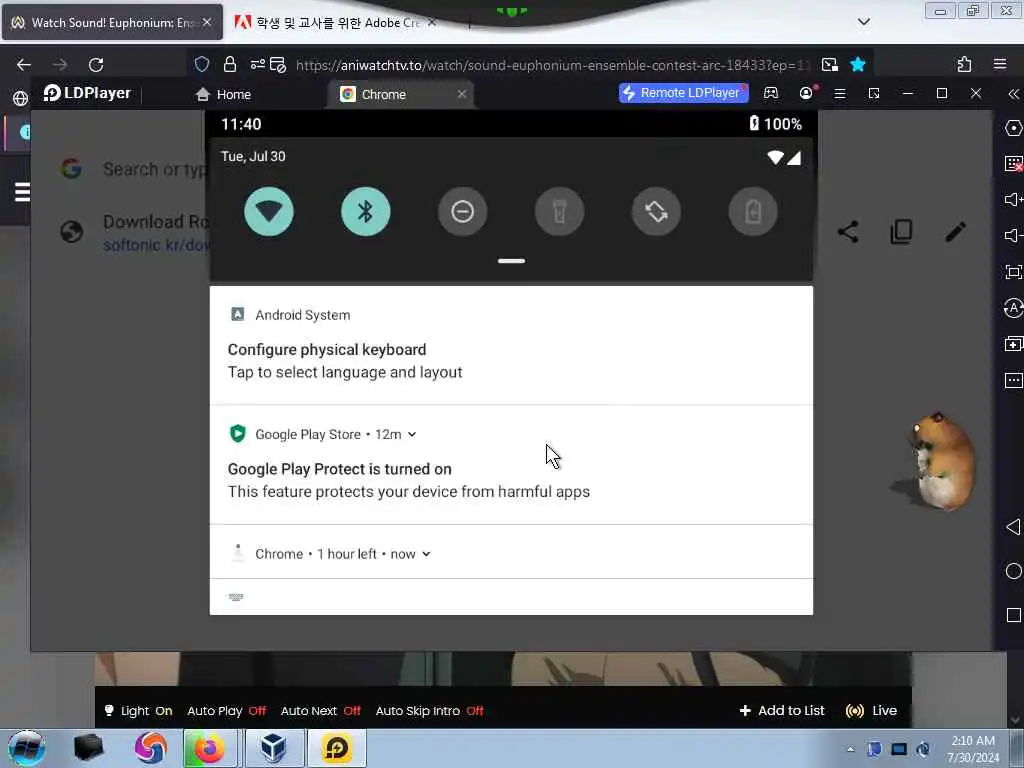
Task: Open Firefox extensions puzzle icon
Action: click(x=964, y=64)
